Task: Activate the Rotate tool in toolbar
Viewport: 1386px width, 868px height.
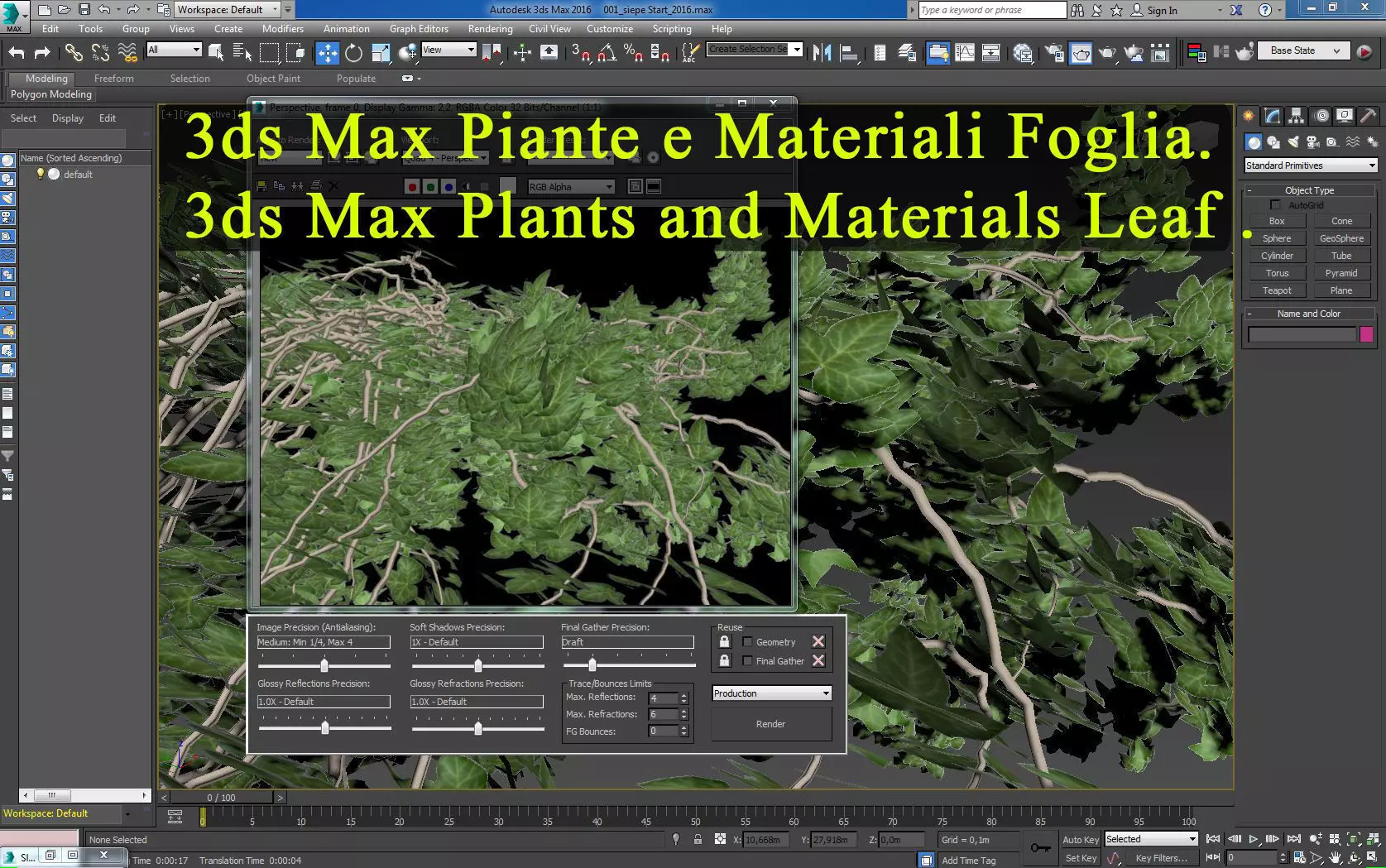Action: [x=353, y=53]
